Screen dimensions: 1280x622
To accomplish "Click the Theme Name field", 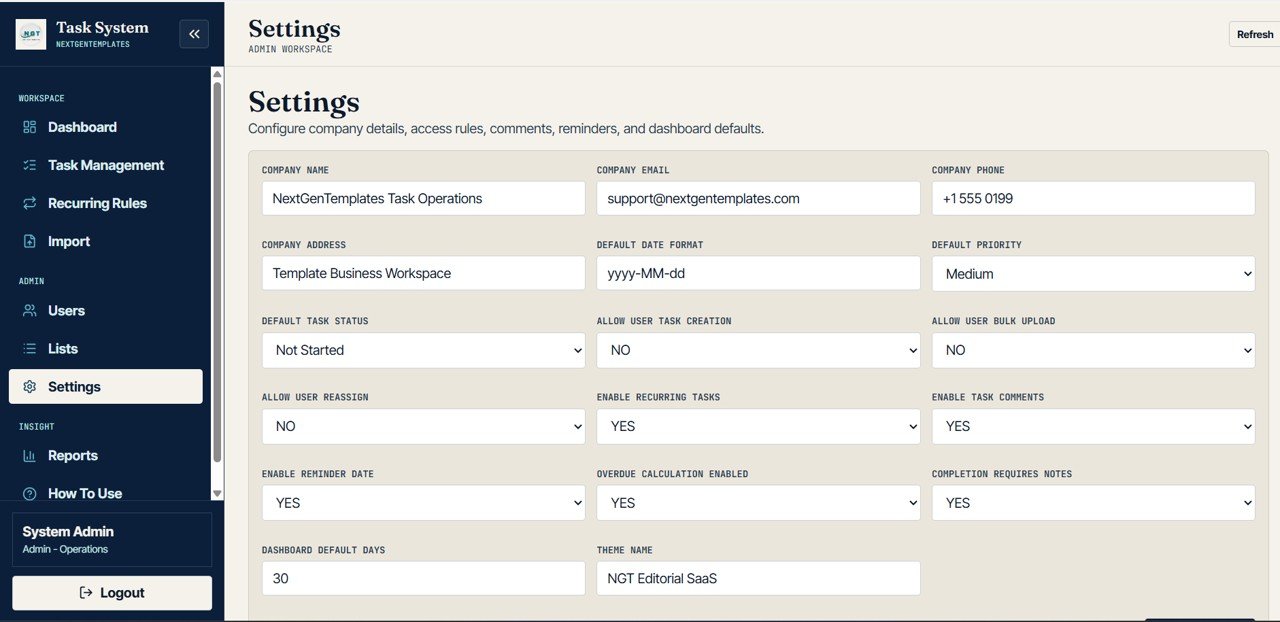I will click(758, 578).
